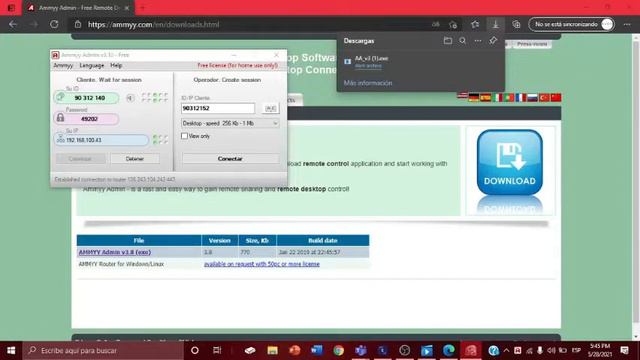Screen dimensions: 640x360
Task: Select the Spanish flag language
Action: click(485, 98)
